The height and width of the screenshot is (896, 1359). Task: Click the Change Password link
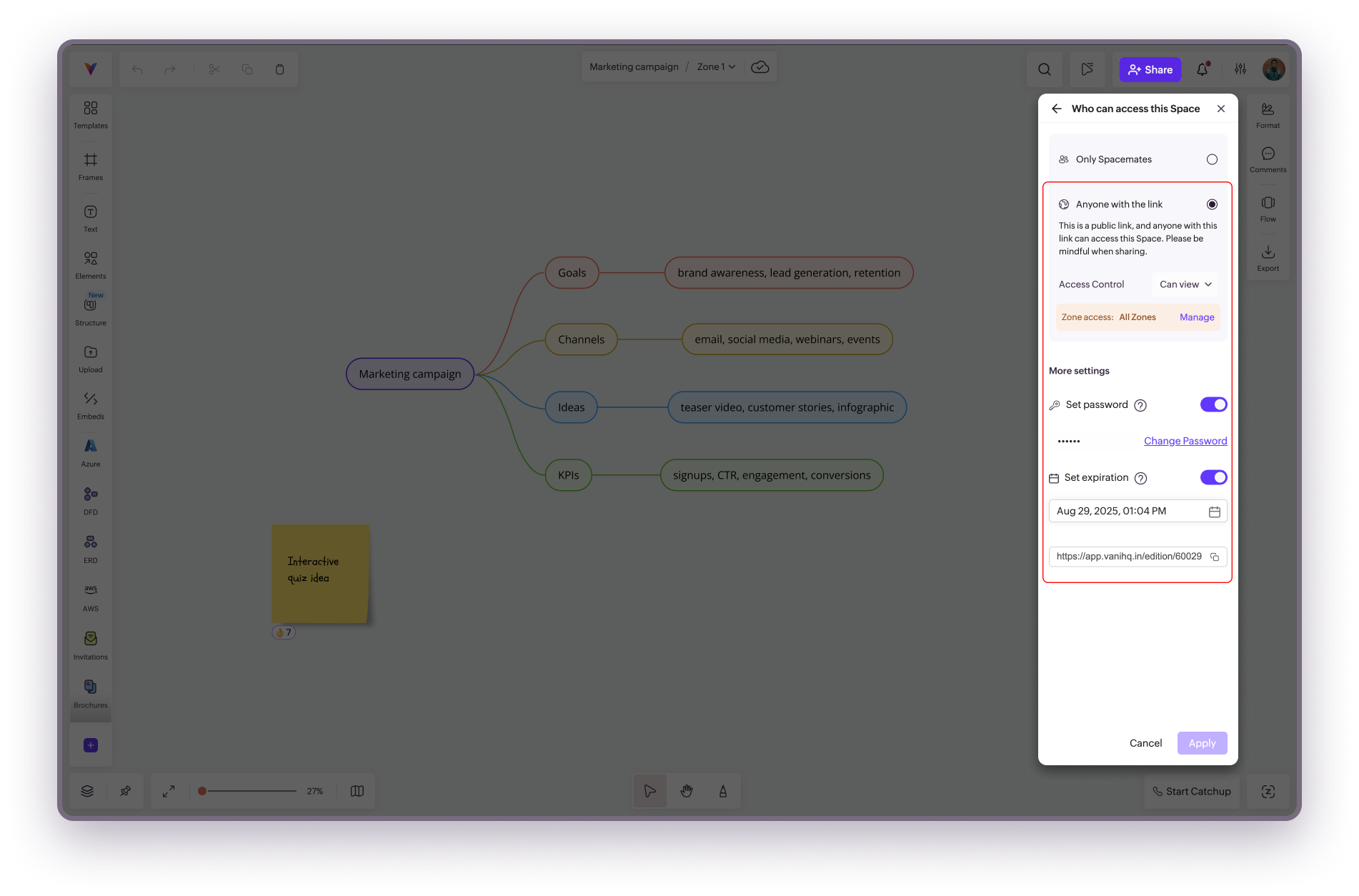[x=1185, y=441]
